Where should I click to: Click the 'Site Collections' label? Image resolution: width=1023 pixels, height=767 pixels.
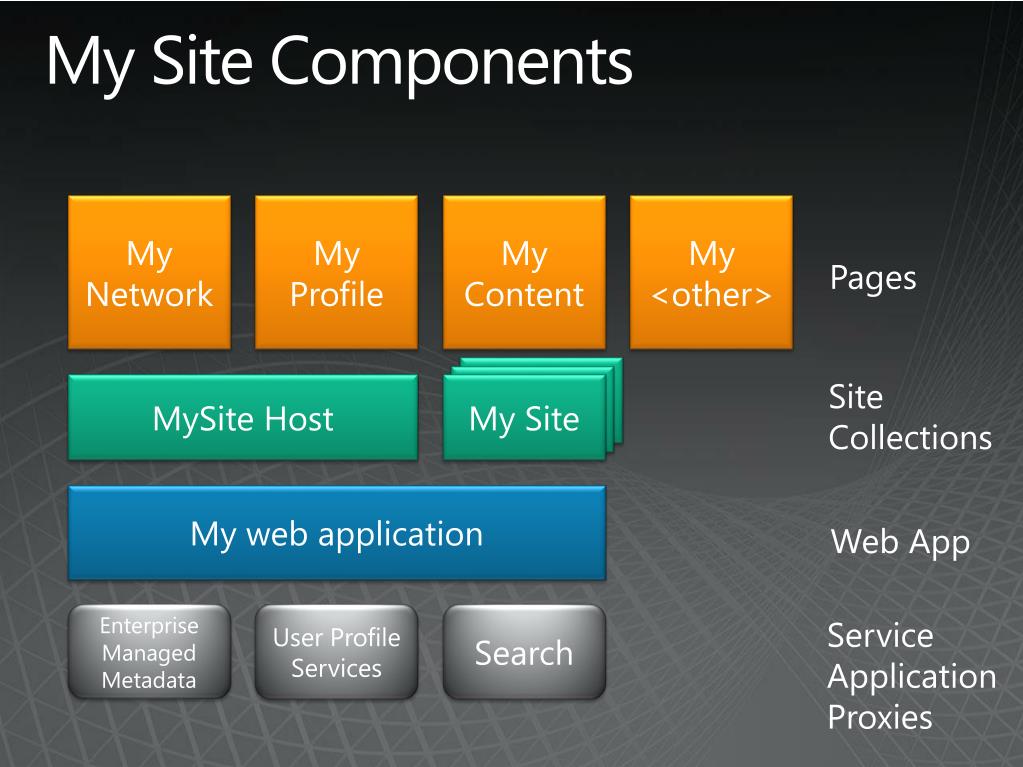pyautogui.click(x=910, y=417)
